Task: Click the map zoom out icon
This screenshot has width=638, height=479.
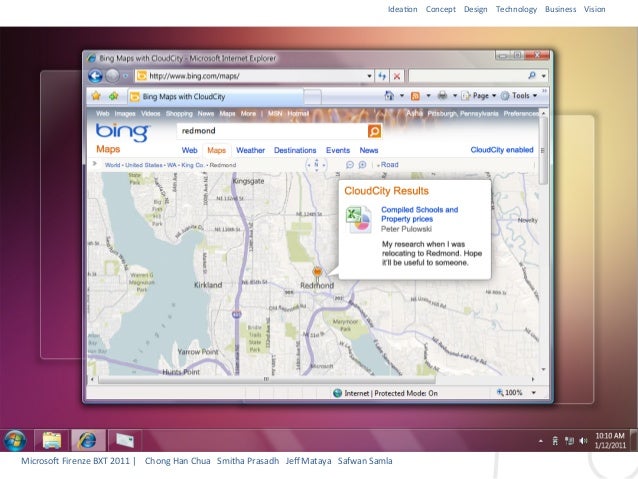Action: tap(350, 164)
